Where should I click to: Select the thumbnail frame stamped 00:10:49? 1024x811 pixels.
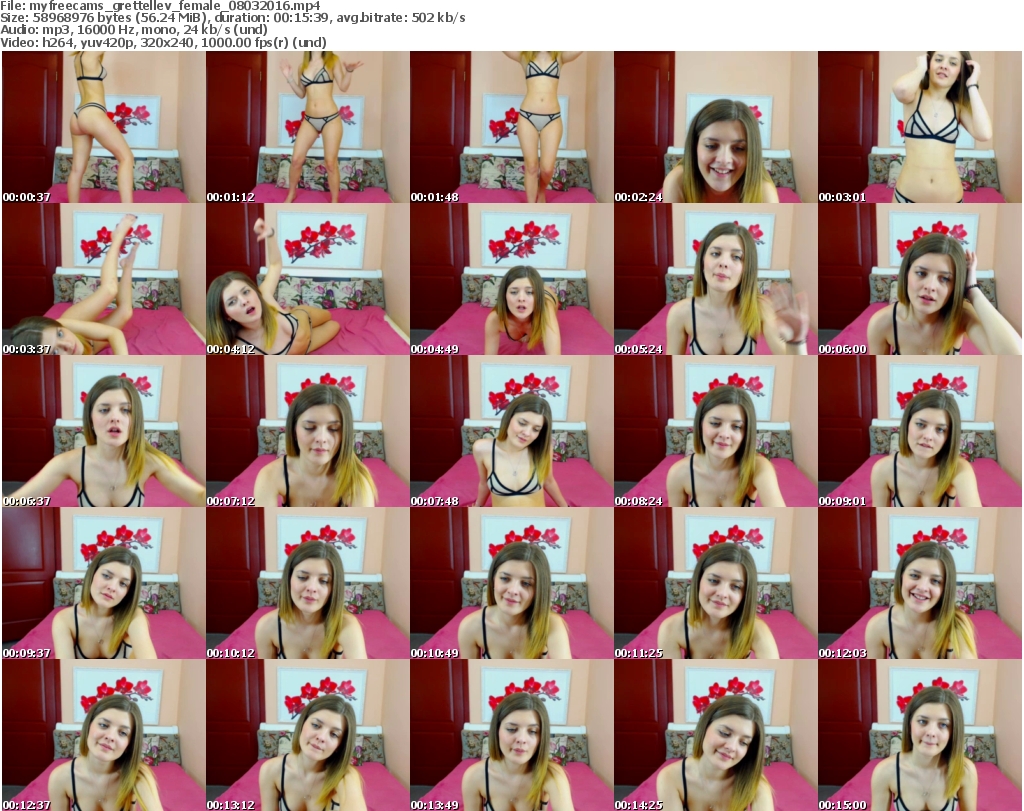511,584
